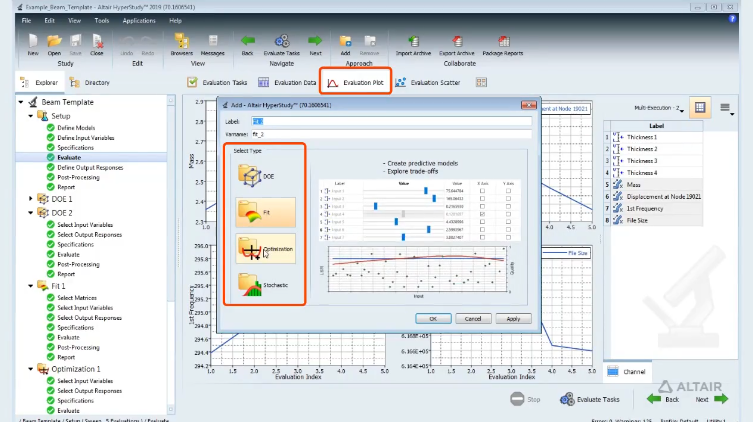Click the blue help icon top right
Viewport: 753px width, 422px height.
[x=732, y=19]
